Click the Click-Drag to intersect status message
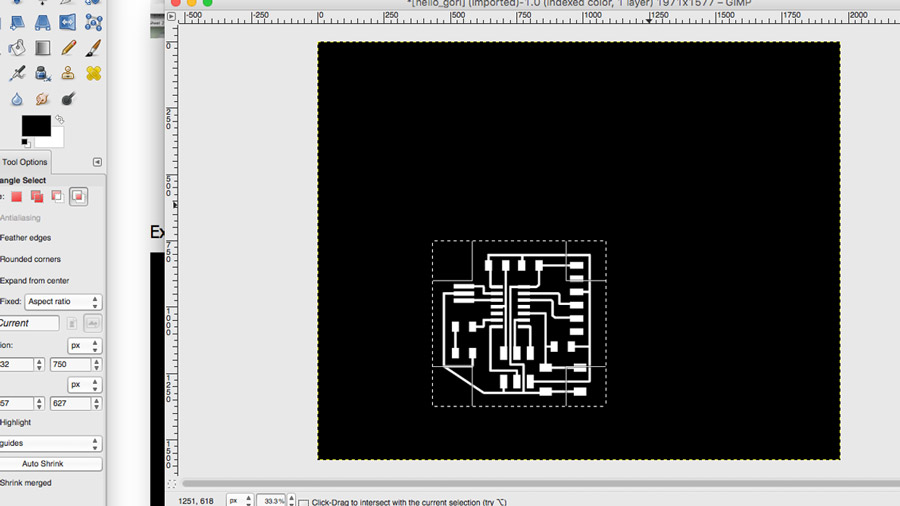Screen dimensions: 900x506 [x=409, y=502]
